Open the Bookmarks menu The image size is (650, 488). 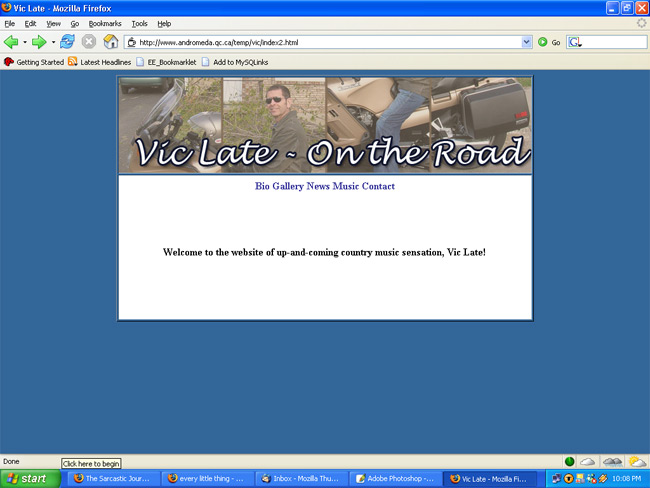[x=104, y=23]
